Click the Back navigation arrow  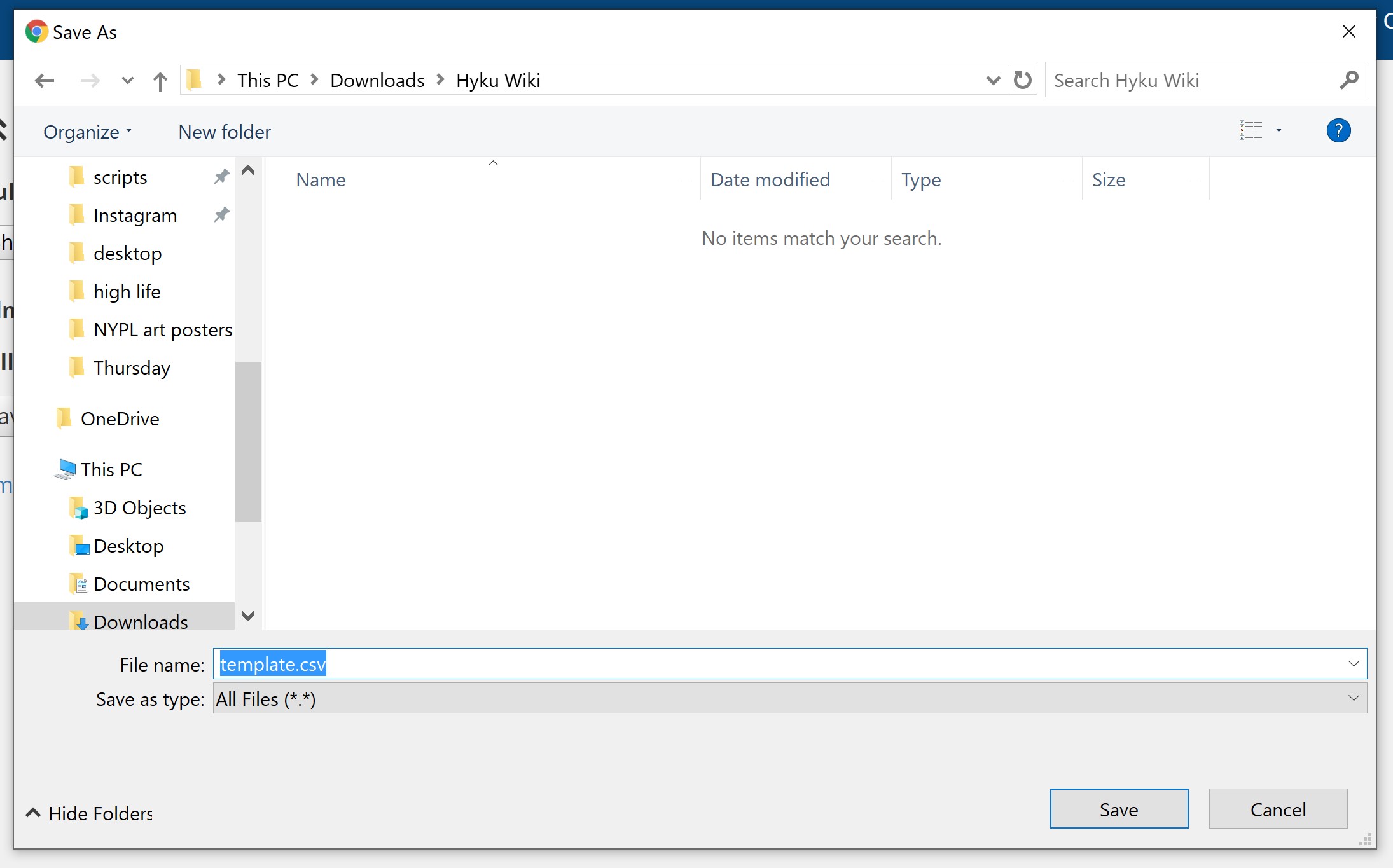(45, 81)
